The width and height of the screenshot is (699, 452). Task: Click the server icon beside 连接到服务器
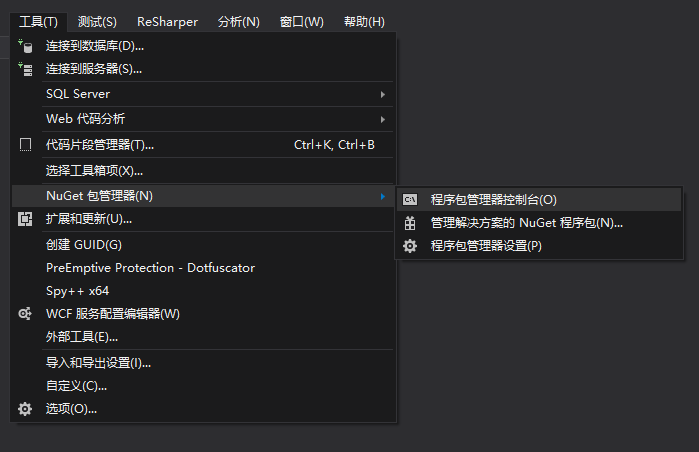25,69
